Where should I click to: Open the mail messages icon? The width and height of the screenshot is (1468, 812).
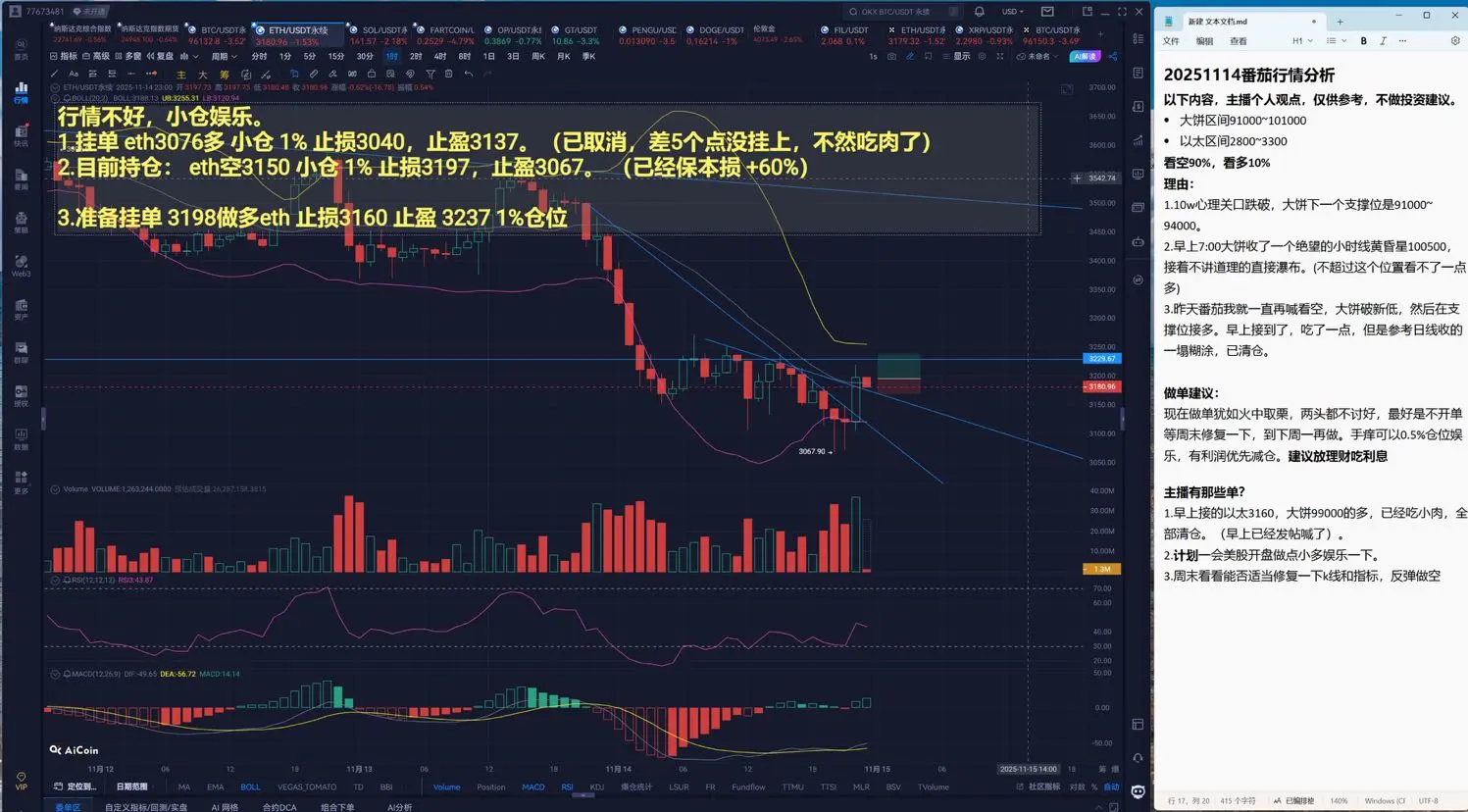pyautogui.click(x=1047, y=12)
